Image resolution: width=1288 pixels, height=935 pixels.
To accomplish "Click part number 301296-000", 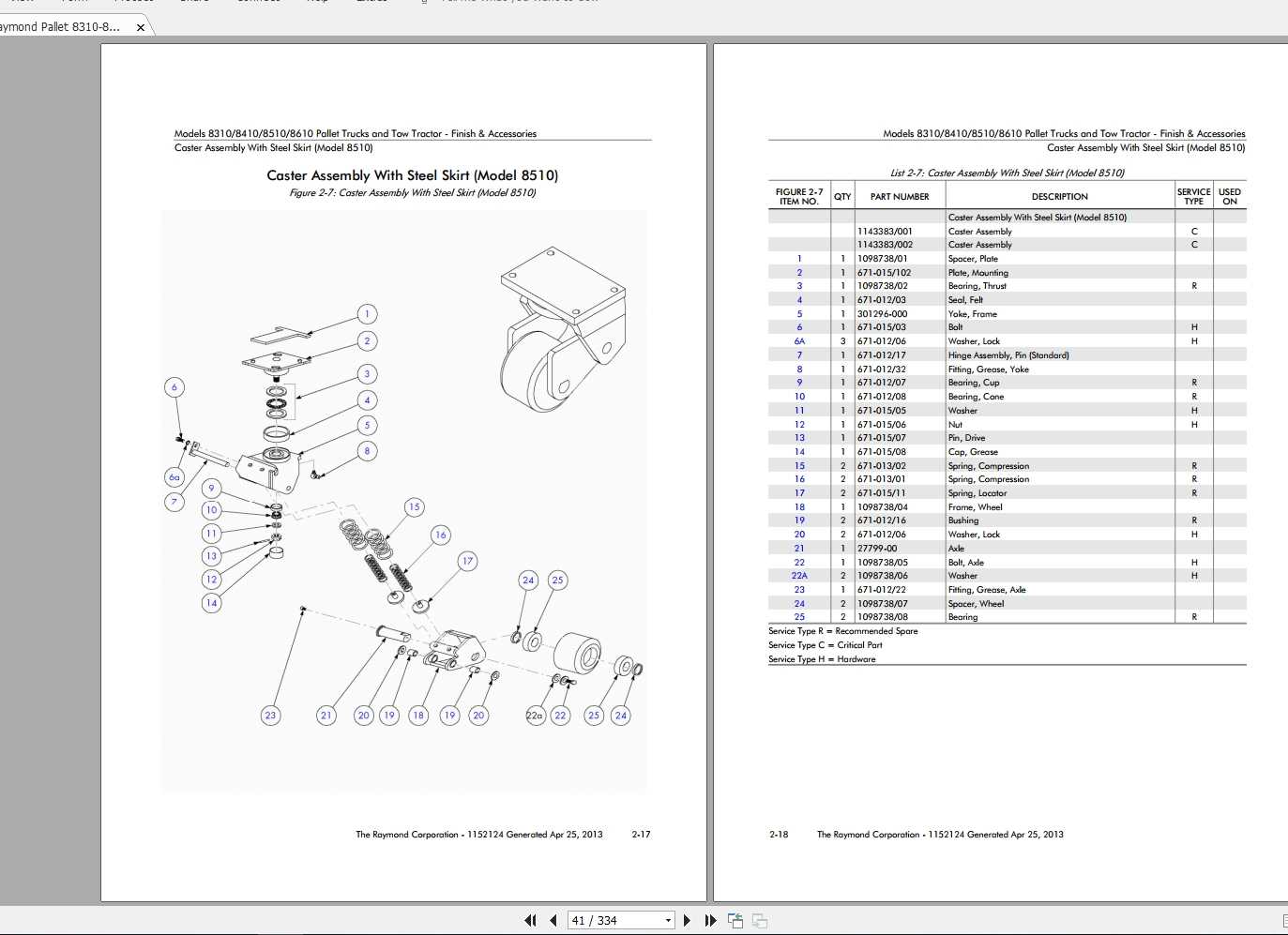I will click(882, 314).
